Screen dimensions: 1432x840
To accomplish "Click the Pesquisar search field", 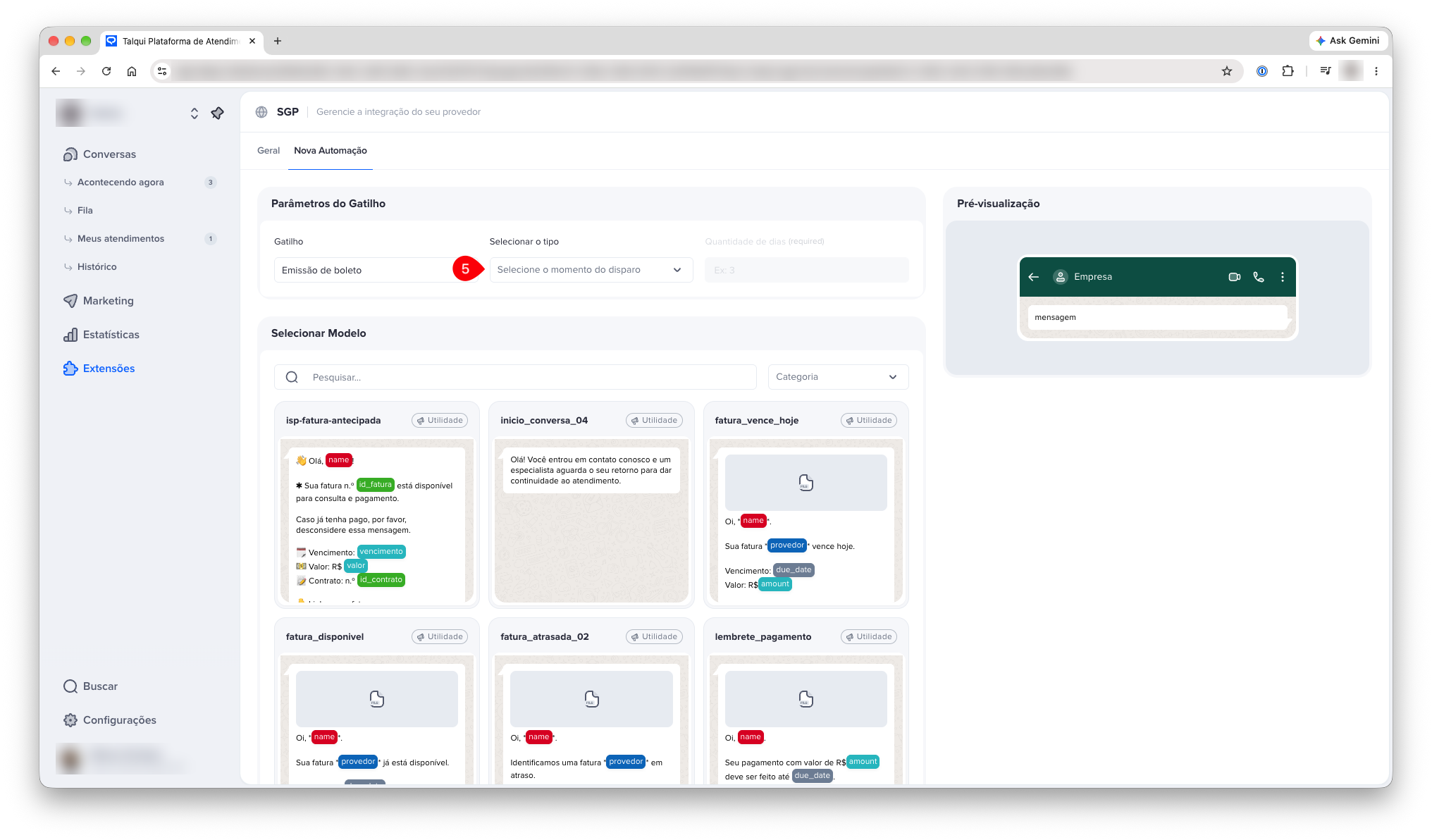I will click(x=515, y=377).
